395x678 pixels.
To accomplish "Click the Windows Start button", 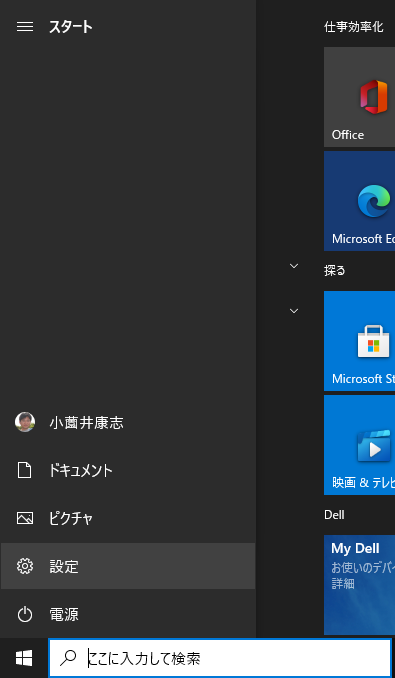I will [24, 658].
